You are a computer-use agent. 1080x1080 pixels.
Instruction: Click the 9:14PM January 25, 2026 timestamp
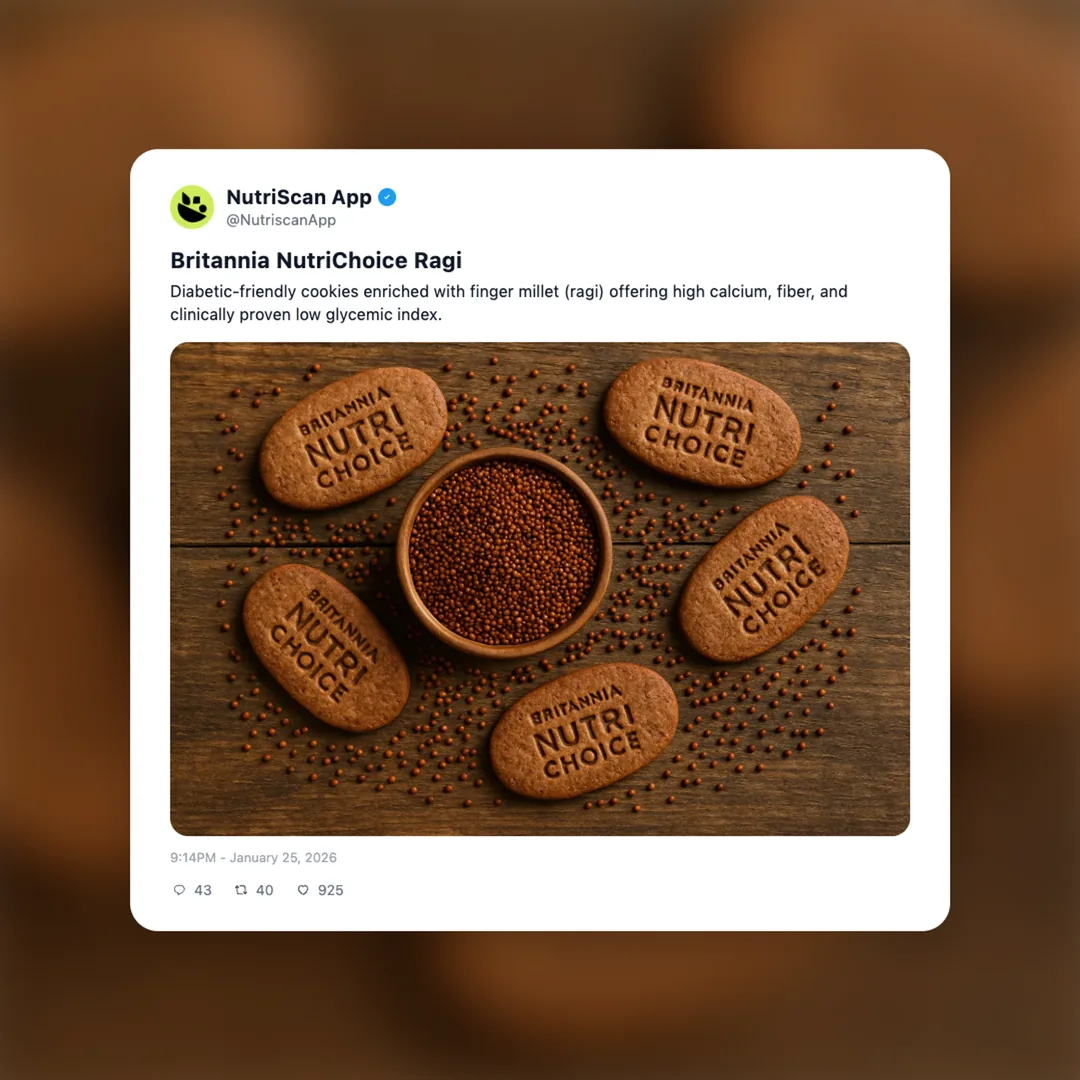click(x=253, y=858)
